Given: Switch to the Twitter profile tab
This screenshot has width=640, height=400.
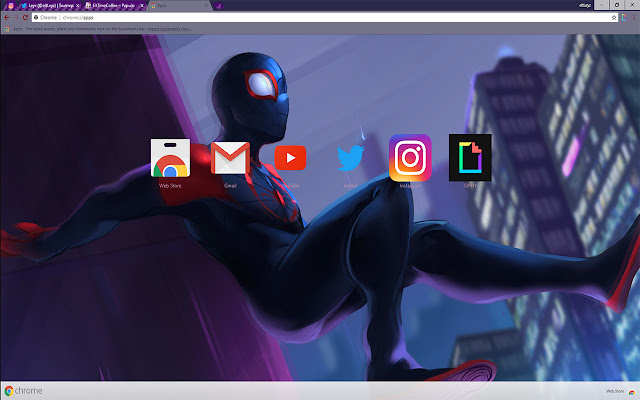Looking at the screenshot, I should click(x=49, y=6).
